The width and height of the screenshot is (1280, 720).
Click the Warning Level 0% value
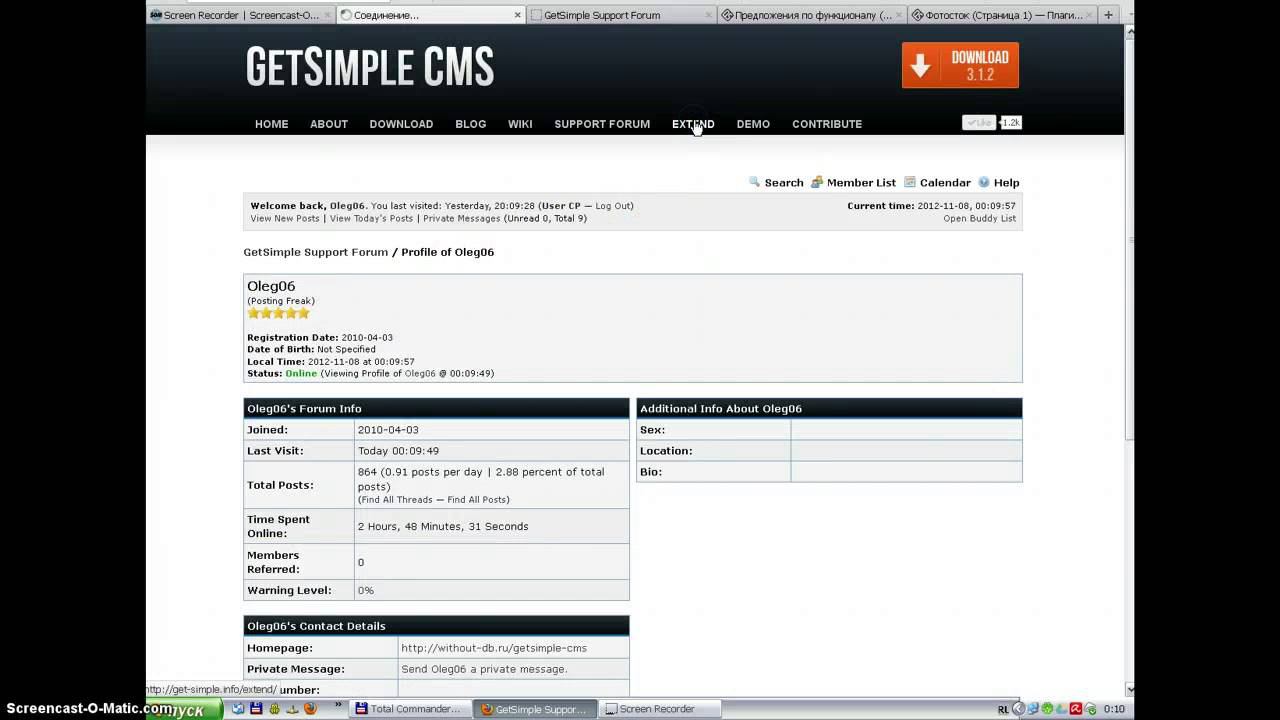pyautogui.click(x=366, y=590)
